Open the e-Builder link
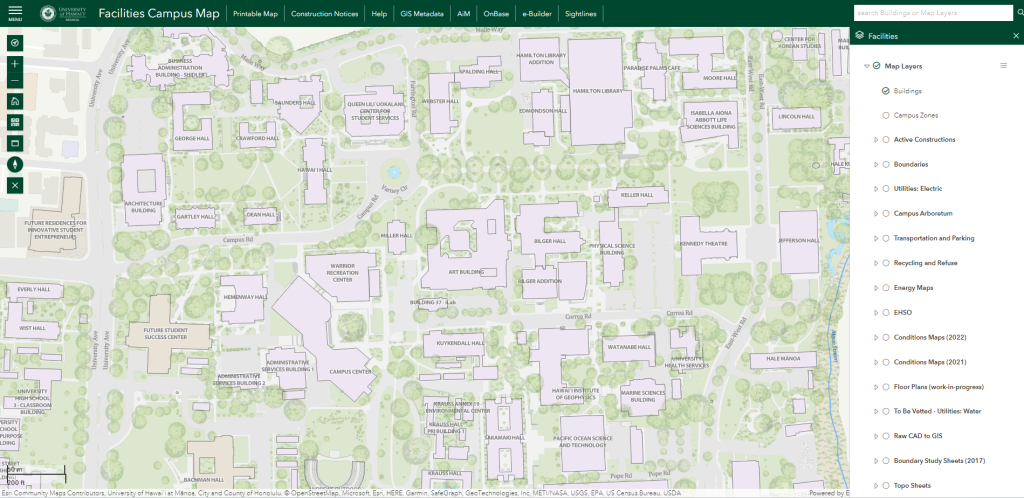The height and width of the screenshot is (498, 1024). pos(537,14)
